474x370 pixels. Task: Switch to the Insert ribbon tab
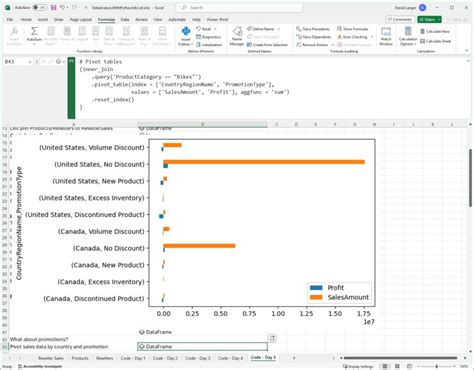[43, 20]
